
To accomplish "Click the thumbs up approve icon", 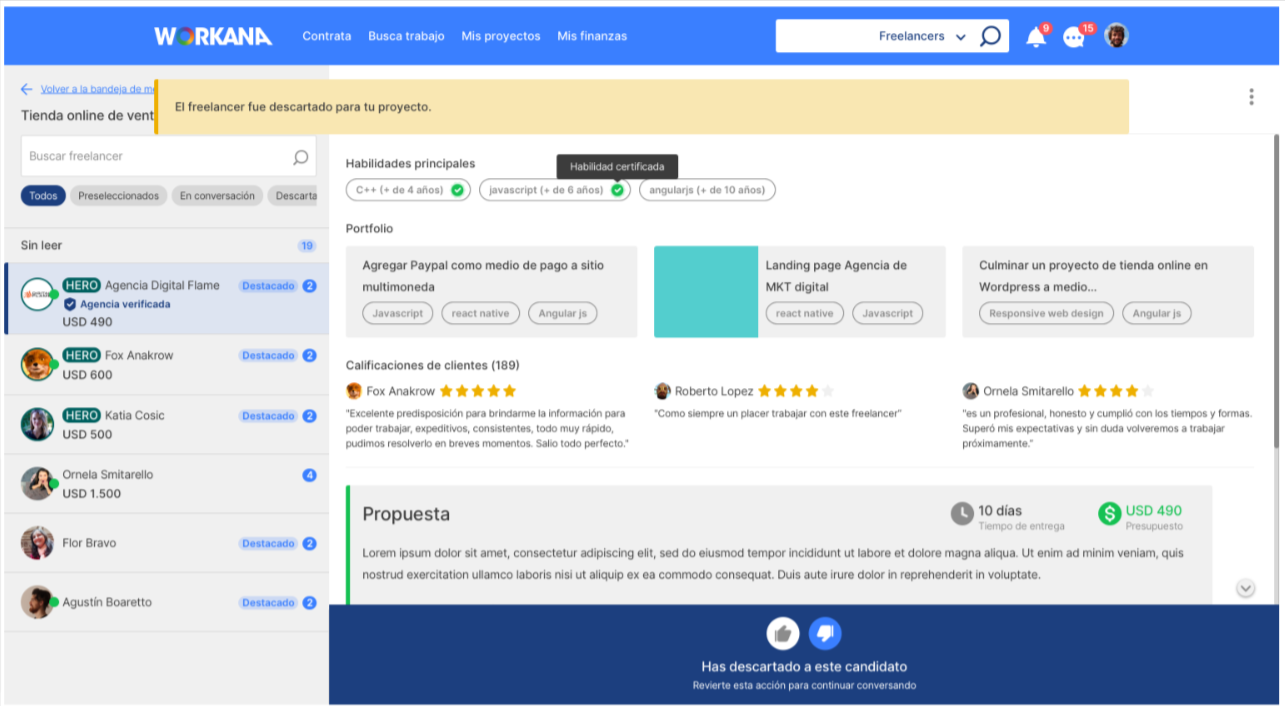I will (x=783, y=633).
